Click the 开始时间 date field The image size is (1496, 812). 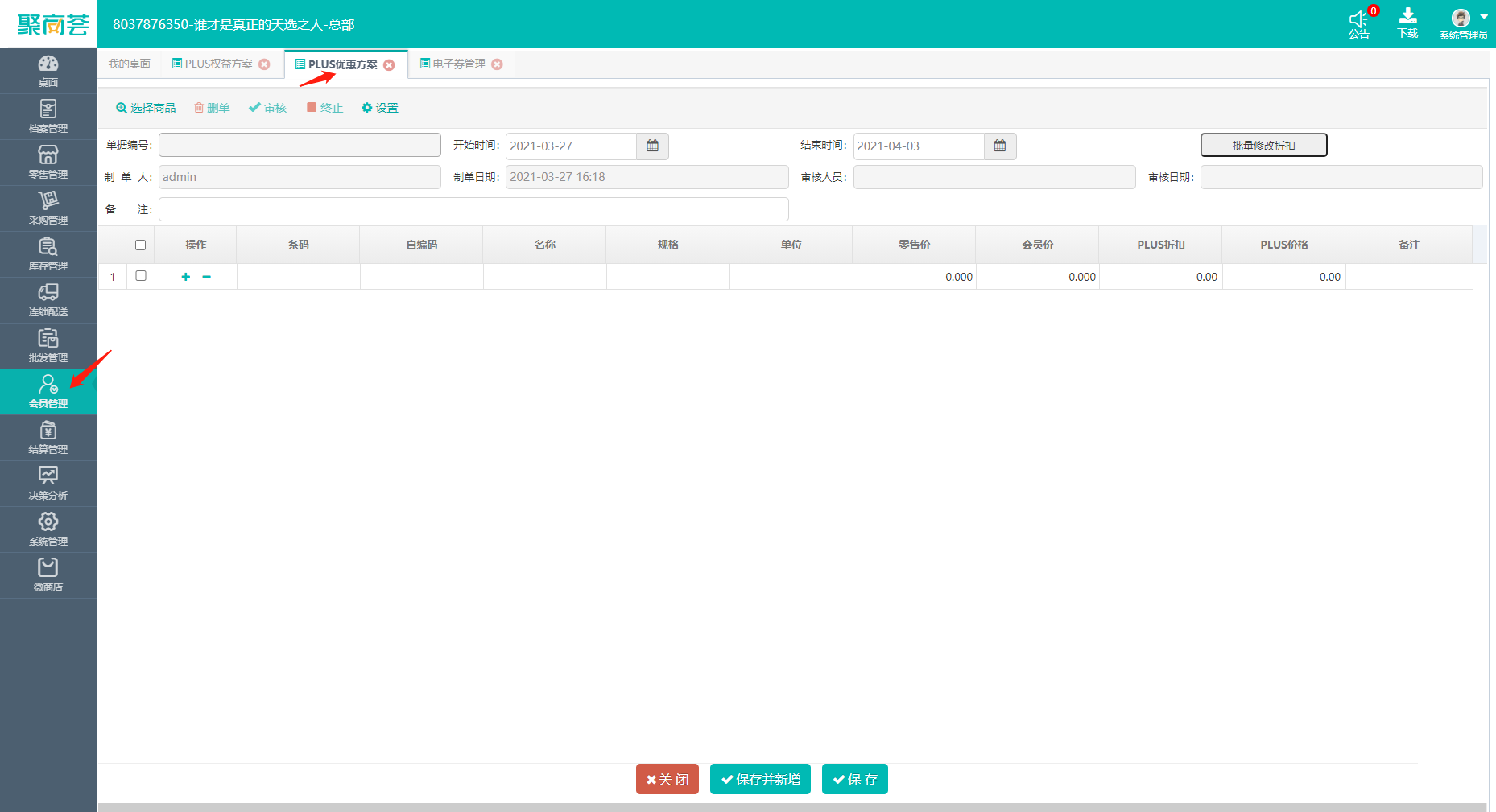(x=571, y=146)
